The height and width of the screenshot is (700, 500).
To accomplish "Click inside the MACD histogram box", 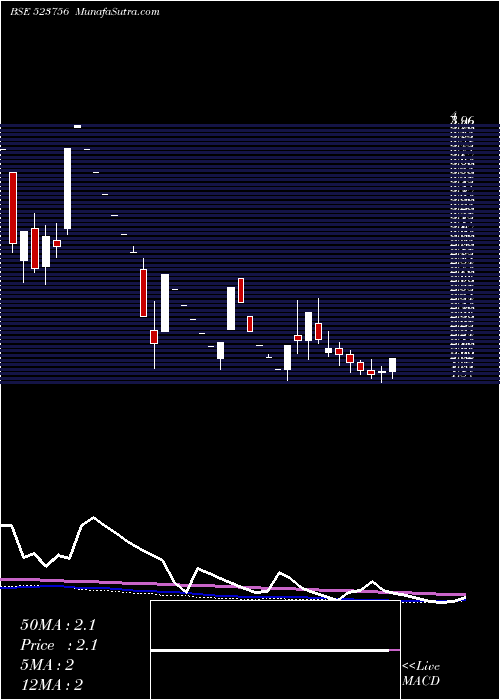I will pyautogui.click(x=275, y=650).
